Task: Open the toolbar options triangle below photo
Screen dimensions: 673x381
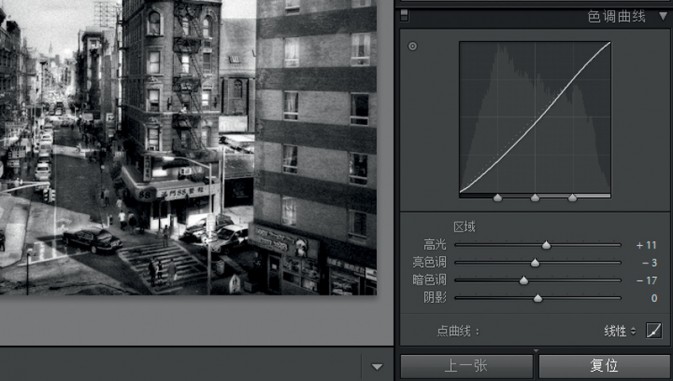Action: click(377, 367)
